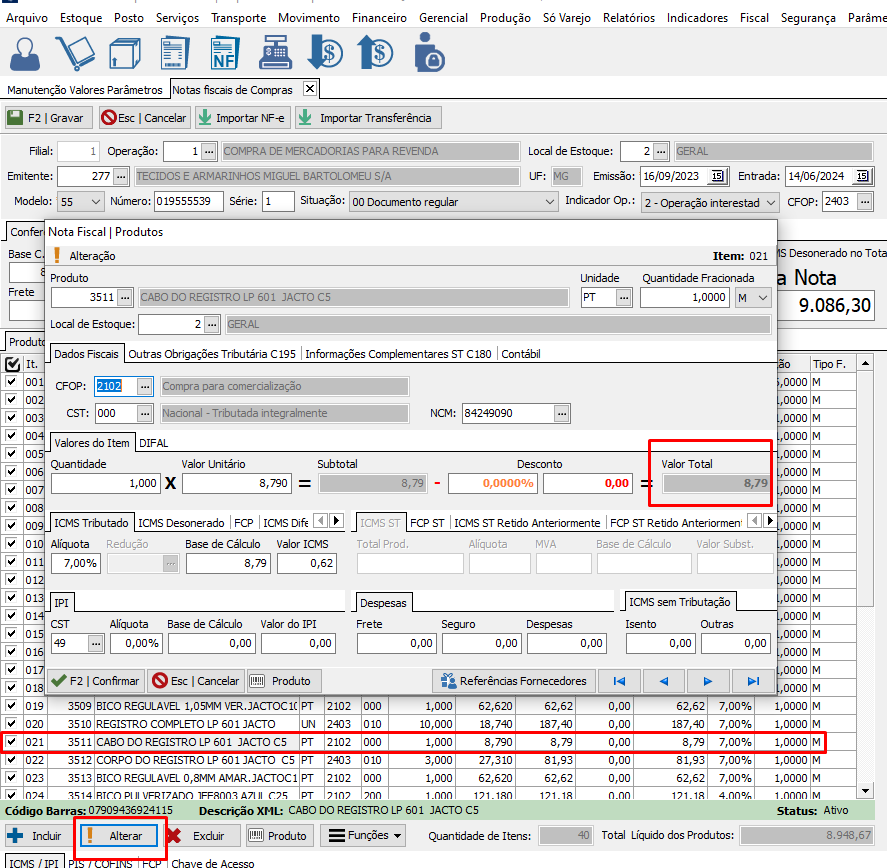Click the Valor Unitário input field

(238, 483)
